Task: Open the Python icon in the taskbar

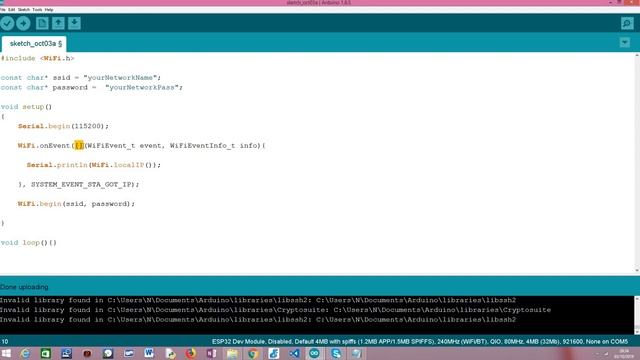Action: point(170,353)
